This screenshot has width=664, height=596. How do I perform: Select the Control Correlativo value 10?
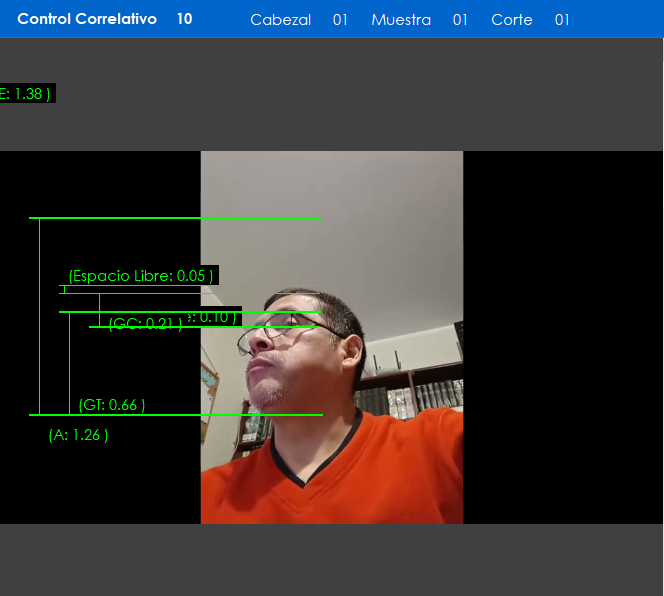click(x=184, y=19)
